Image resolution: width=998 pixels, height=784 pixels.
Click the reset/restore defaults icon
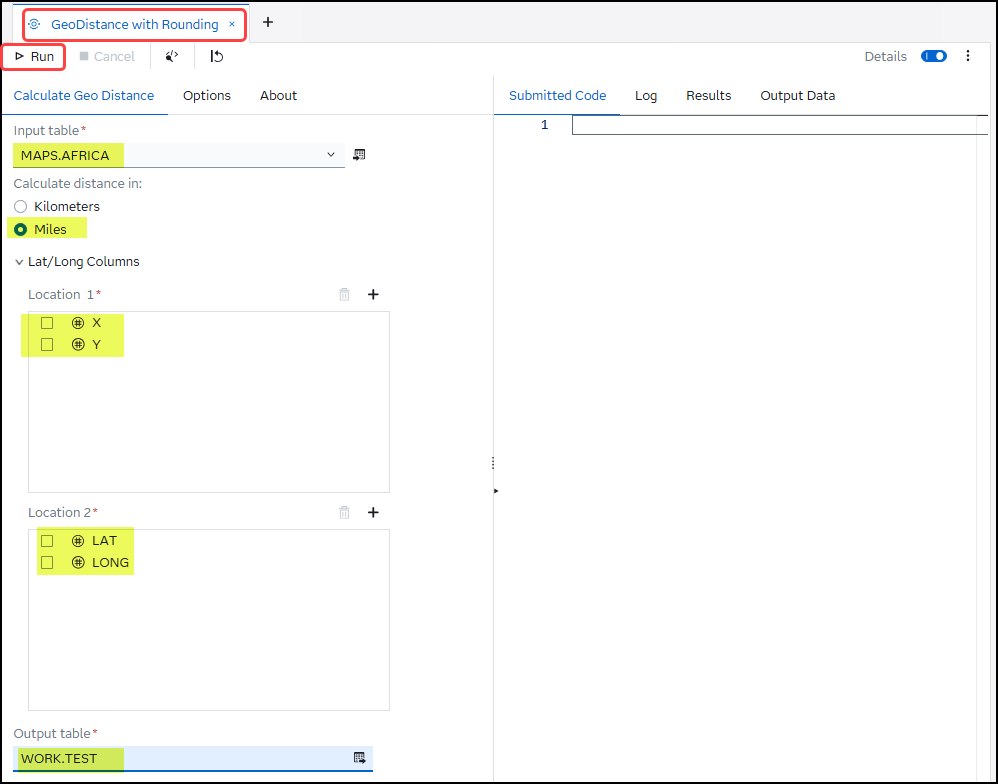[216, 57]
